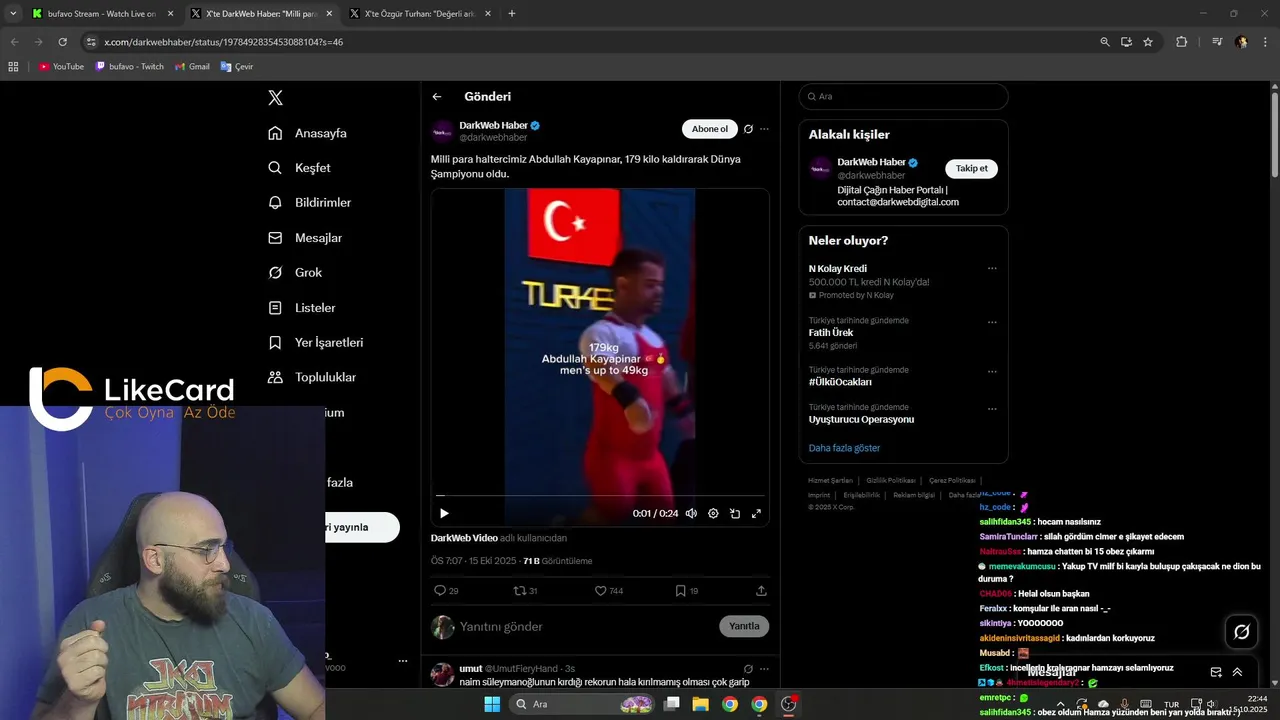Expand the Mesajlar drawer
This screenshot has width=1280, height=720.
point(1237,673)
